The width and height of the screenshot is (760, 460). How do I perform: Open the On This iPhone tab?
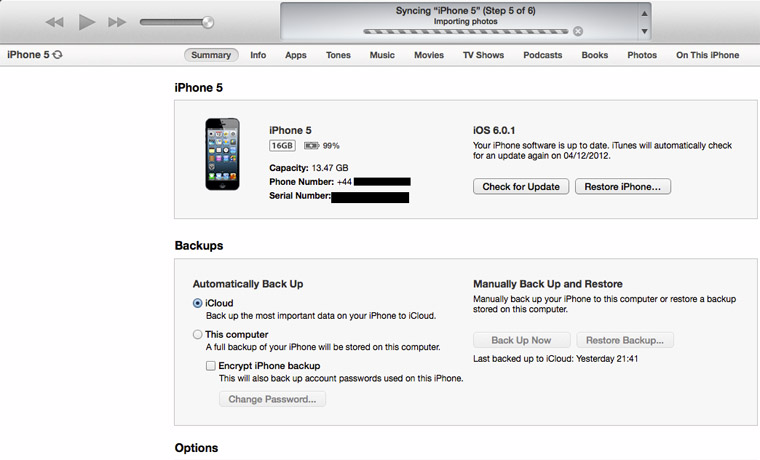point(708,55)
